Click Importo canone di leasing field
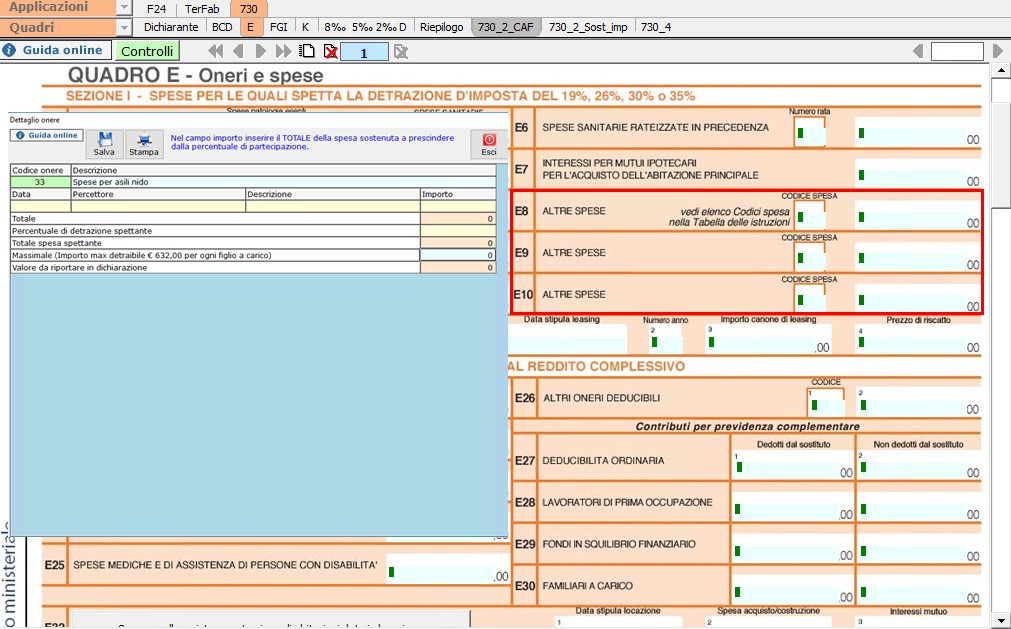 tap(767, 340)
